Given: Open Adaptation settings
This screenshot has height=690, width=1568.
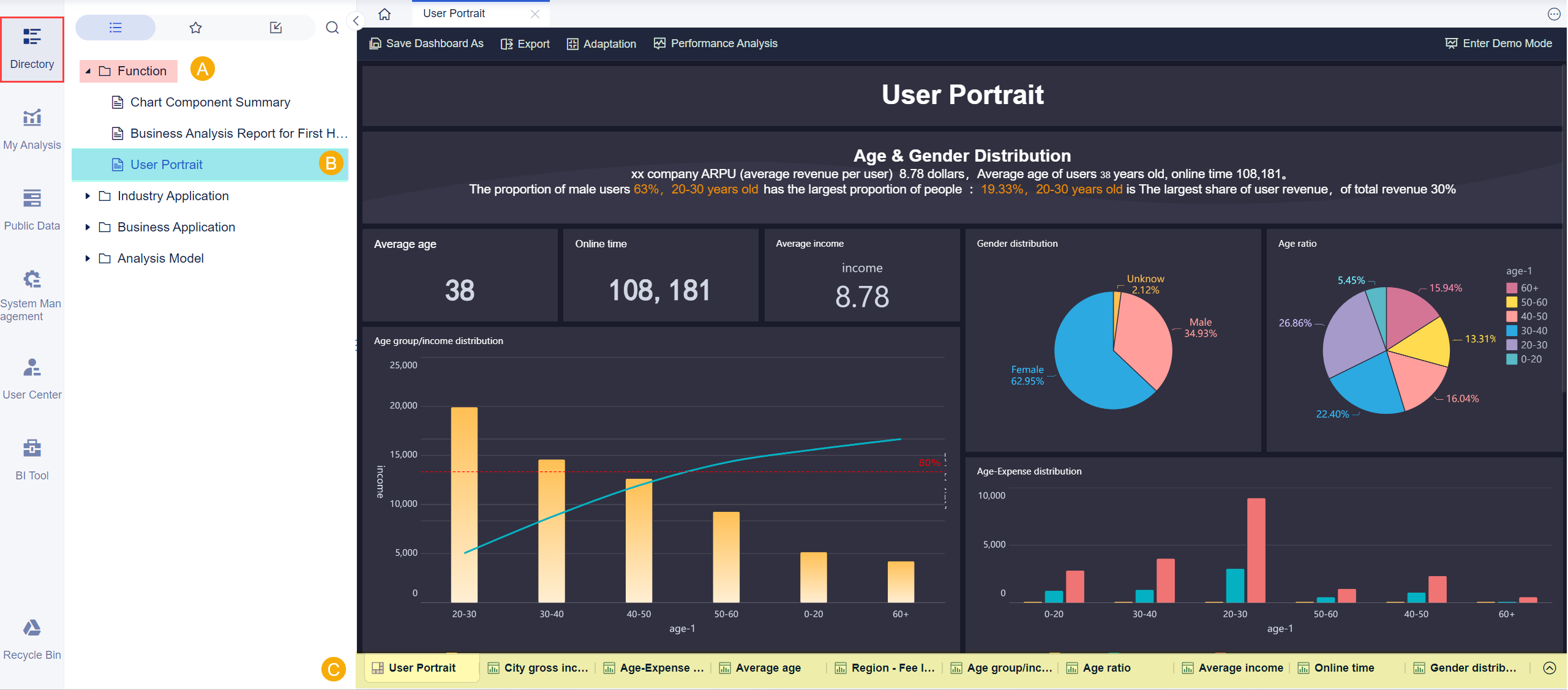Looking at the screenshot, I should click(x=601, y=43).
